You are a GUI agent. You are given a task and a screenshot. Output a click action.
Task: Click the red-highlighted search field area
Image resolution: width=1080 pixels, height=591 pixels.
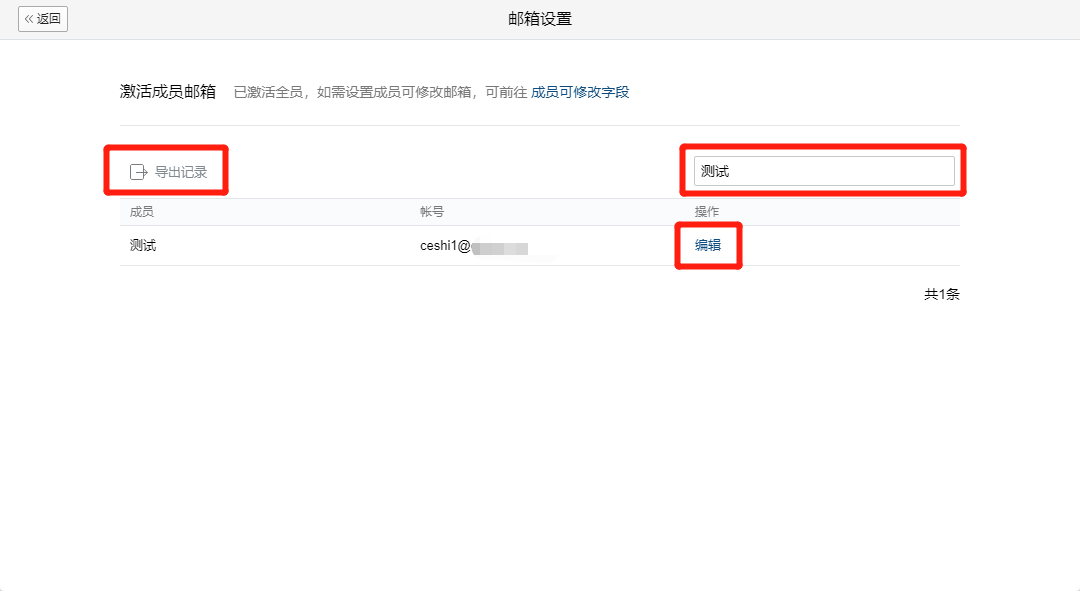824,170
